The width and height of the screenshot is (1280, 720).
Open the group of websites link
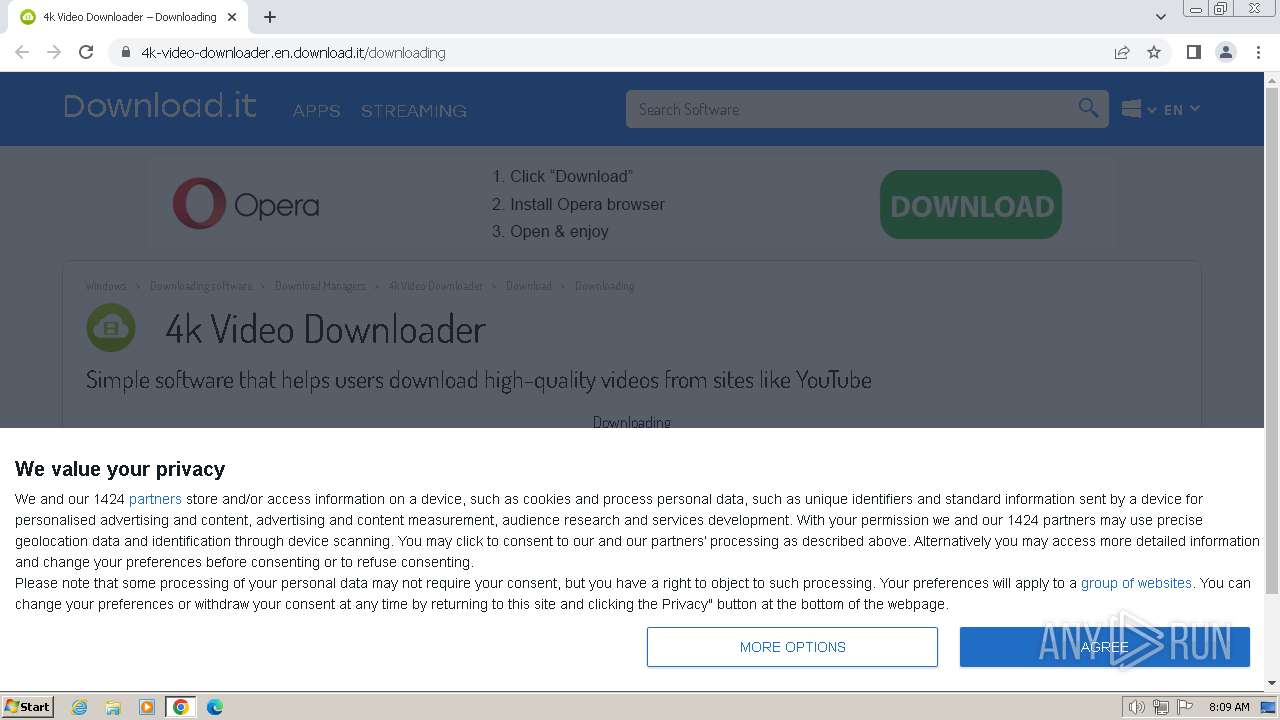click(1136, 583)
